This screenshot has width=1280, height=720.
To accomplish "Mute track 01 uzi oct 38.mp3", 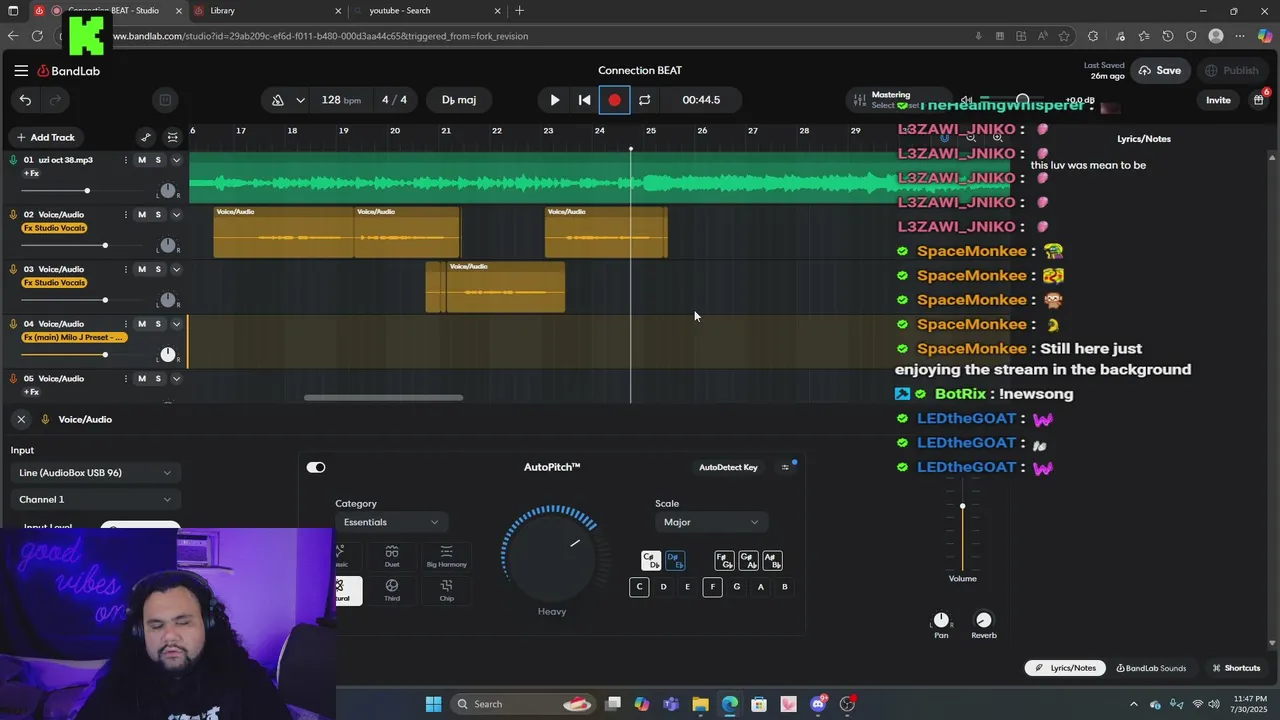I will tap(142, 160).
